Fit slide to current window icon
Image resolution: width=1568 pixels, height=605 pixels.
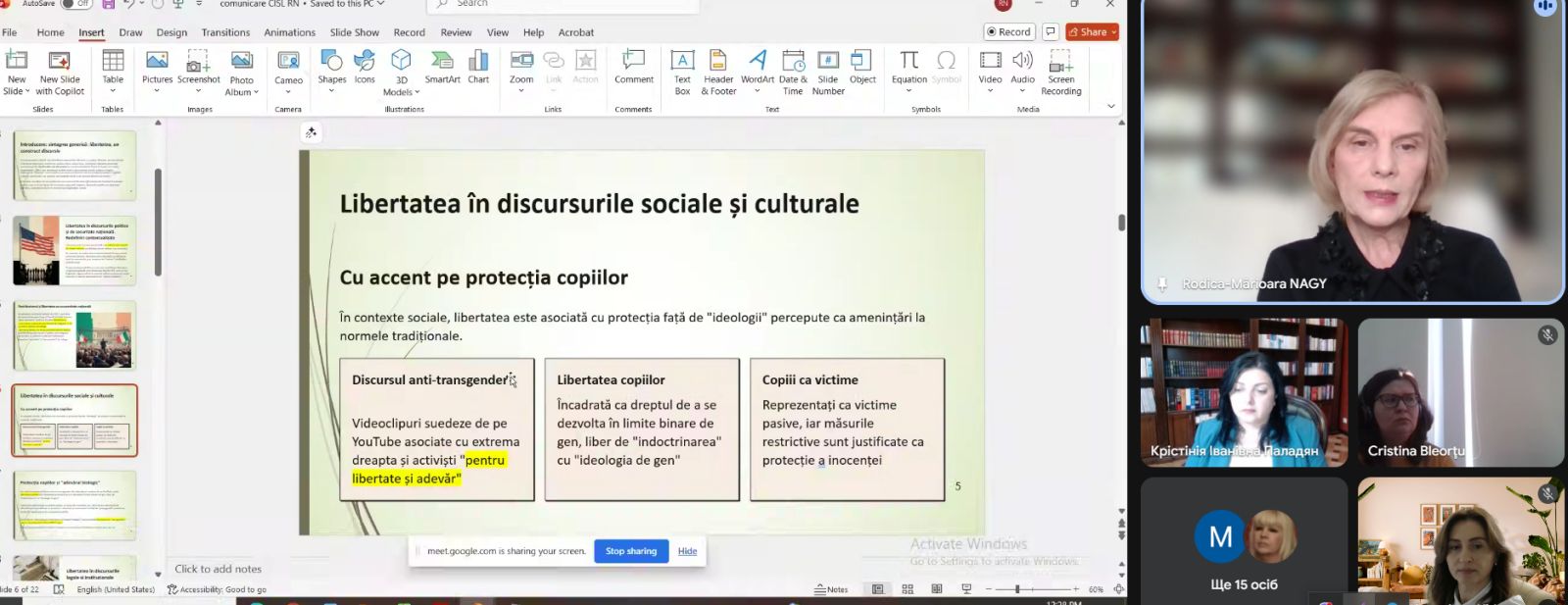pos(1118,589)
